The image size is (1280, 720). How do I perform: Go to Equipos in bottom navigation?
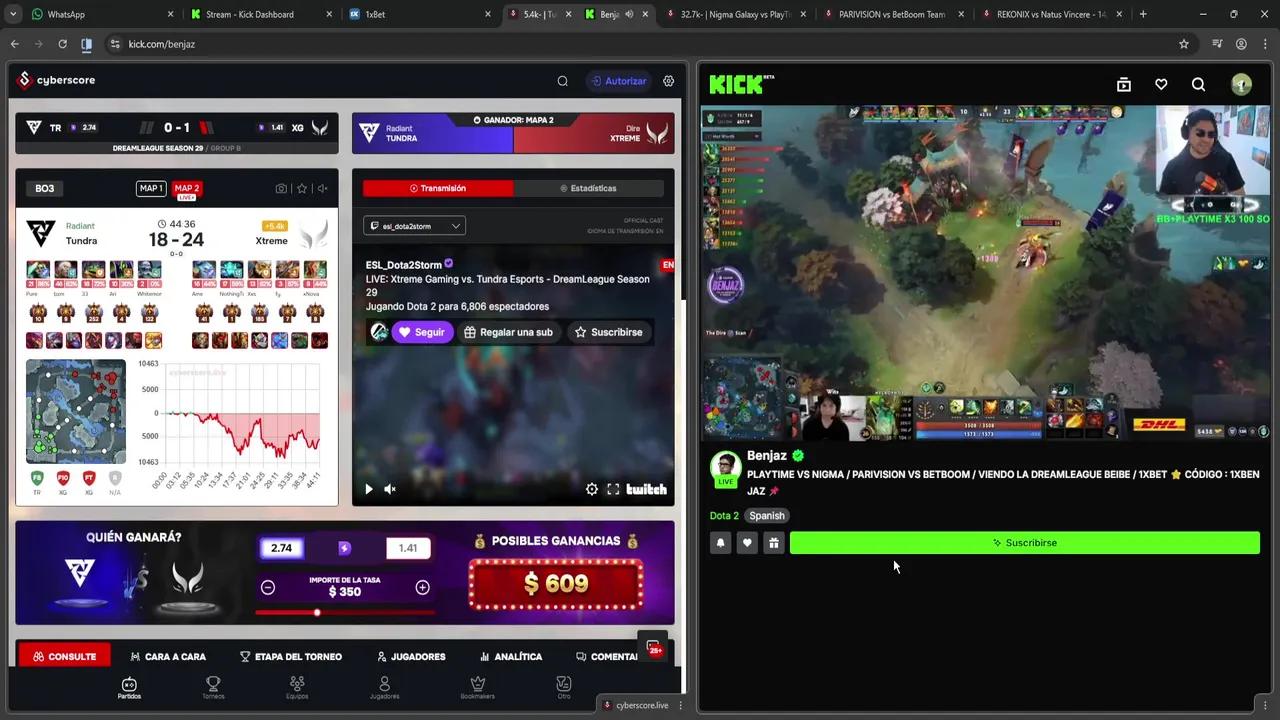(297, 688)
